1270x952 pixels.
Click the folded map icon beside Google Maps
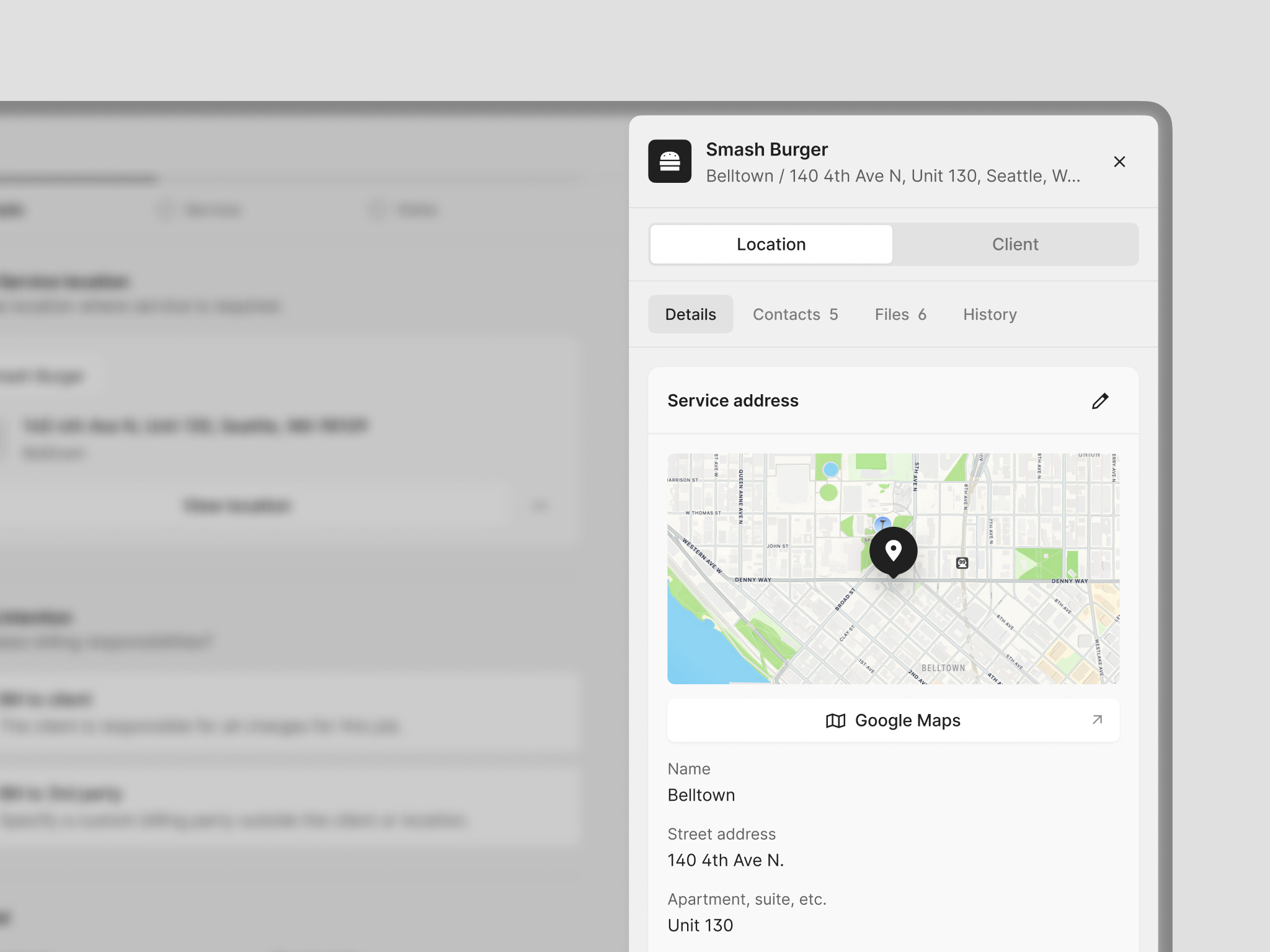pos(835,720)
